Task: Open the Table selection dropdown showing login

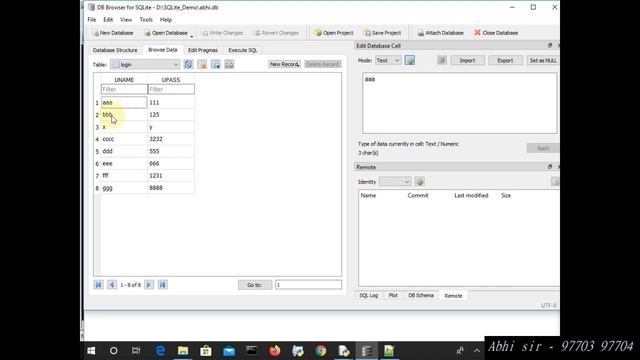Action: click(145, 64)
